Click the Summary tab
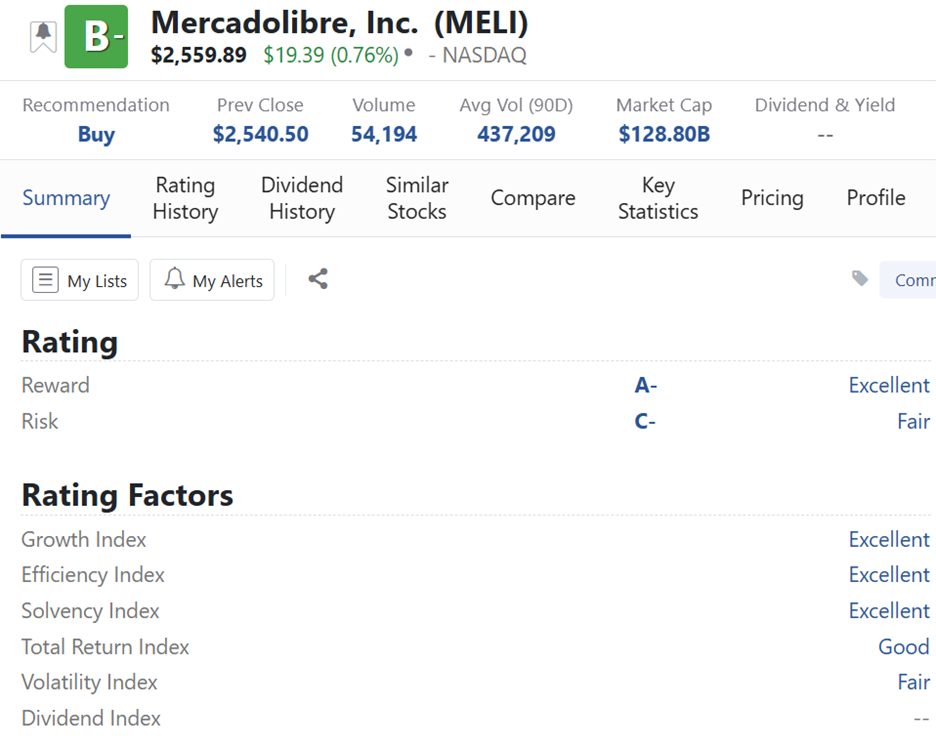Screen dimensions: 936x747 (66, 198)
